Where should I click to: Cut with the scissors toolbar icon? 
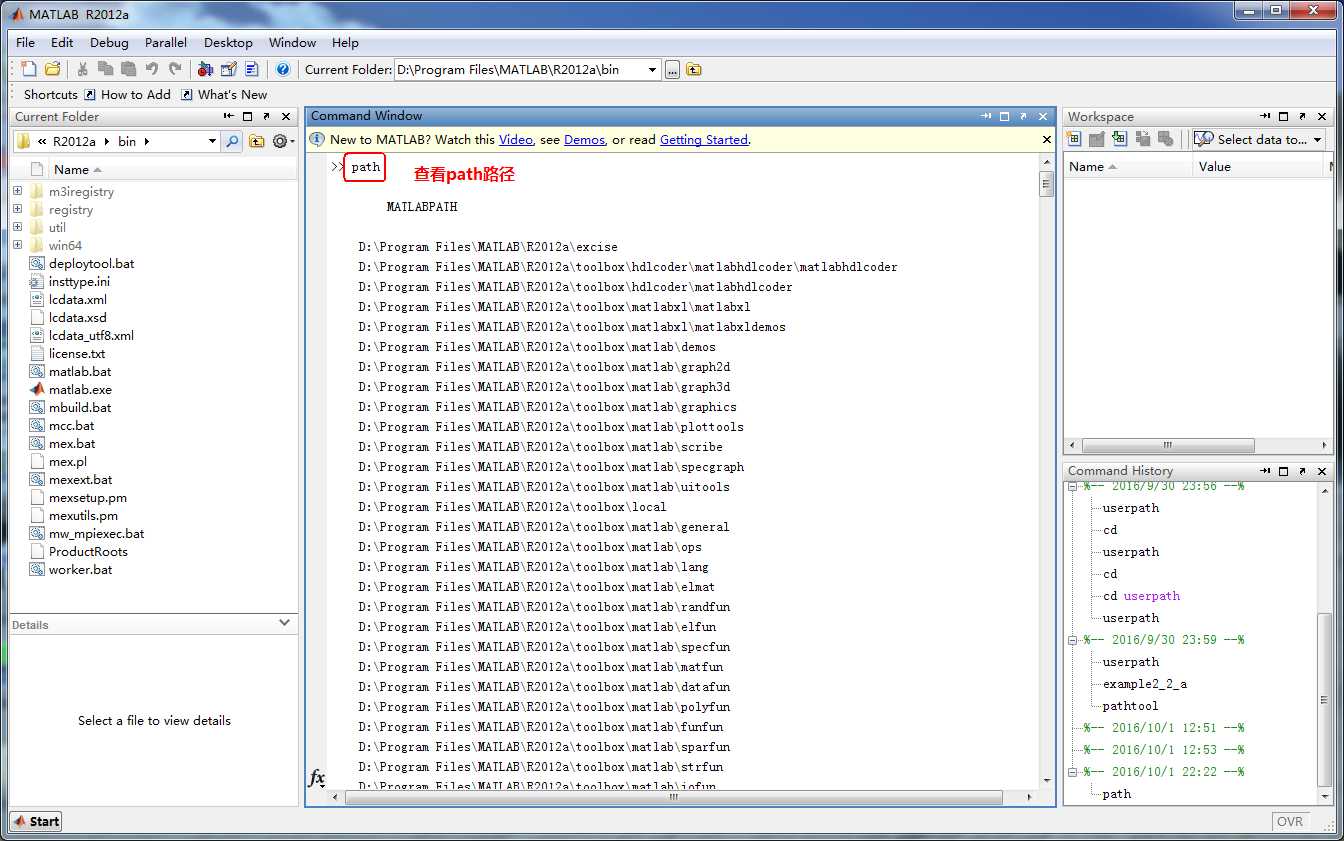click(x=82, y=69)
